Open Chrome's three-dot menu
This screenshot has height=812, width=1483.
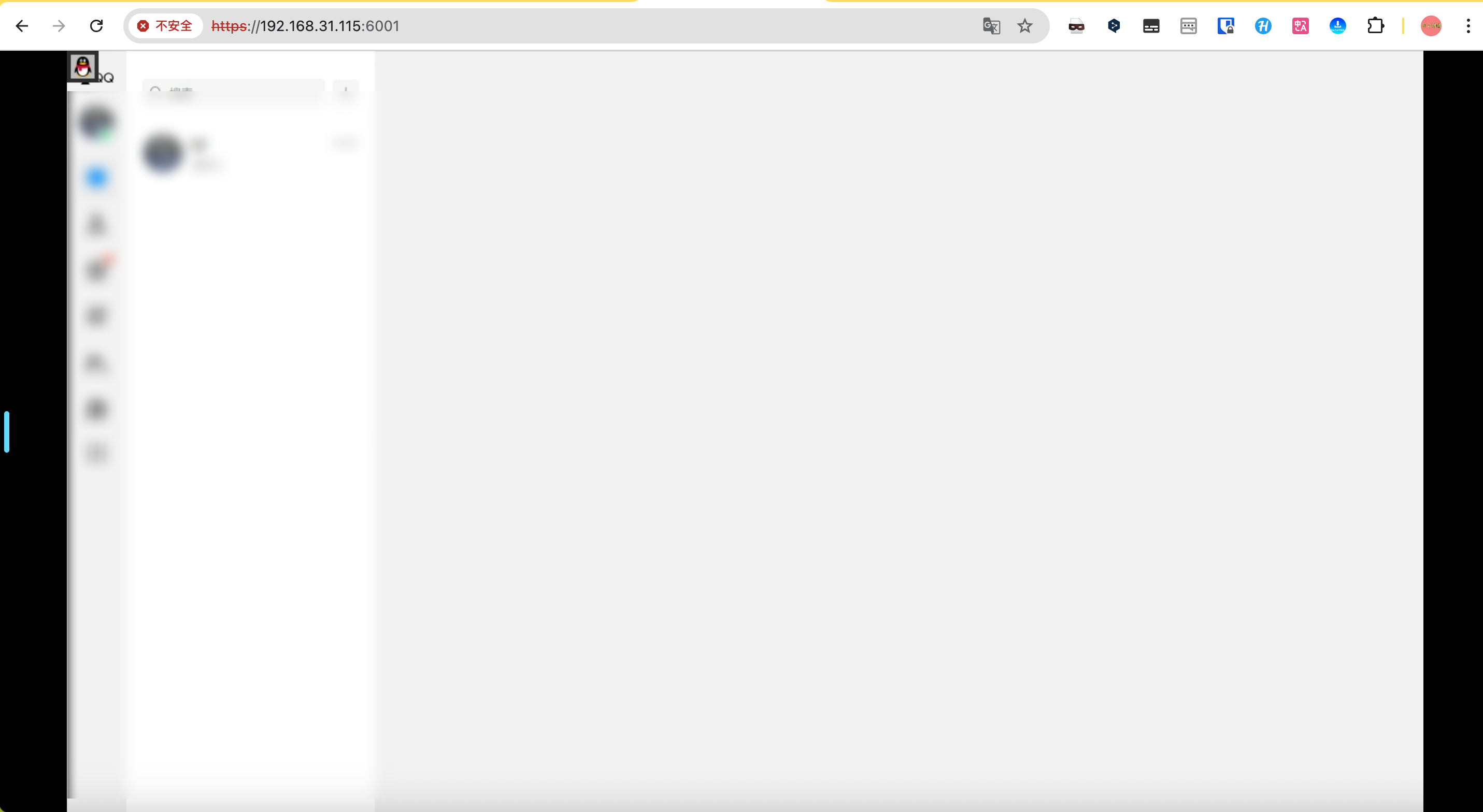pyautogui.click(x=1468, y=26)
